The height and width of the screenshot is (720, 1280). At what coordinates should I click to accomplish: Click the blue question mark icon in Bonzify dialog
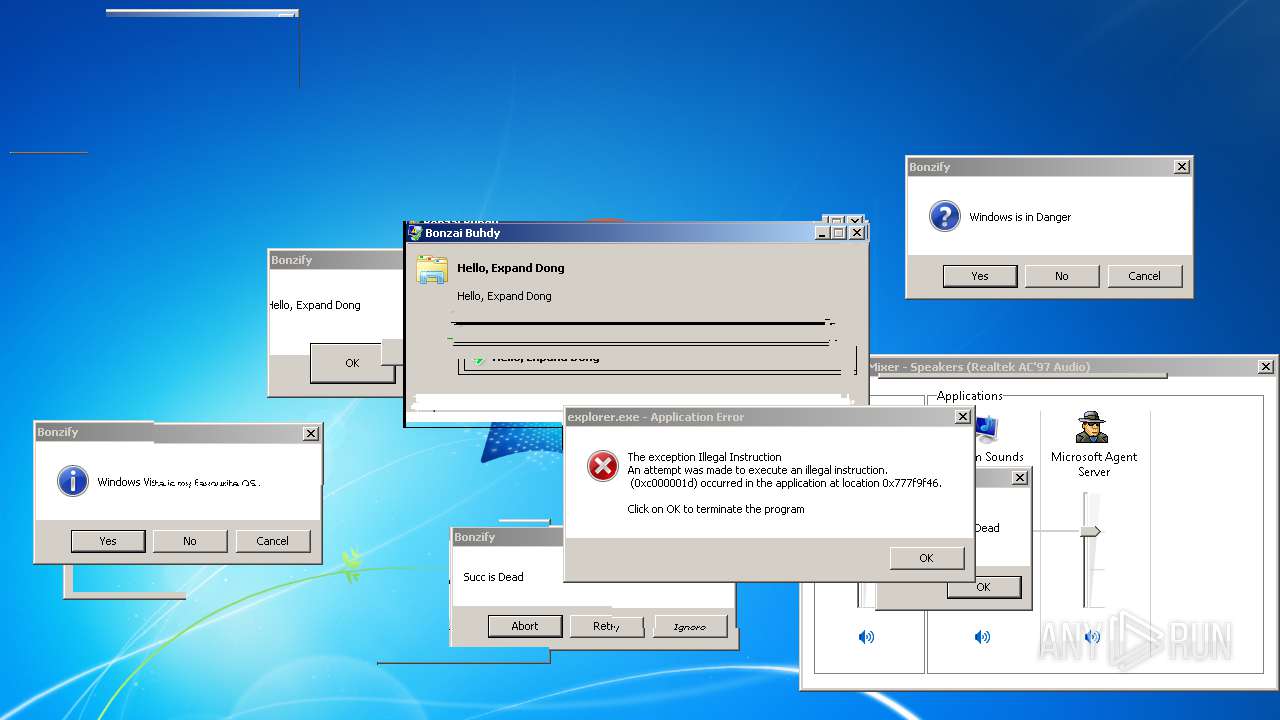tap(945, 216)
